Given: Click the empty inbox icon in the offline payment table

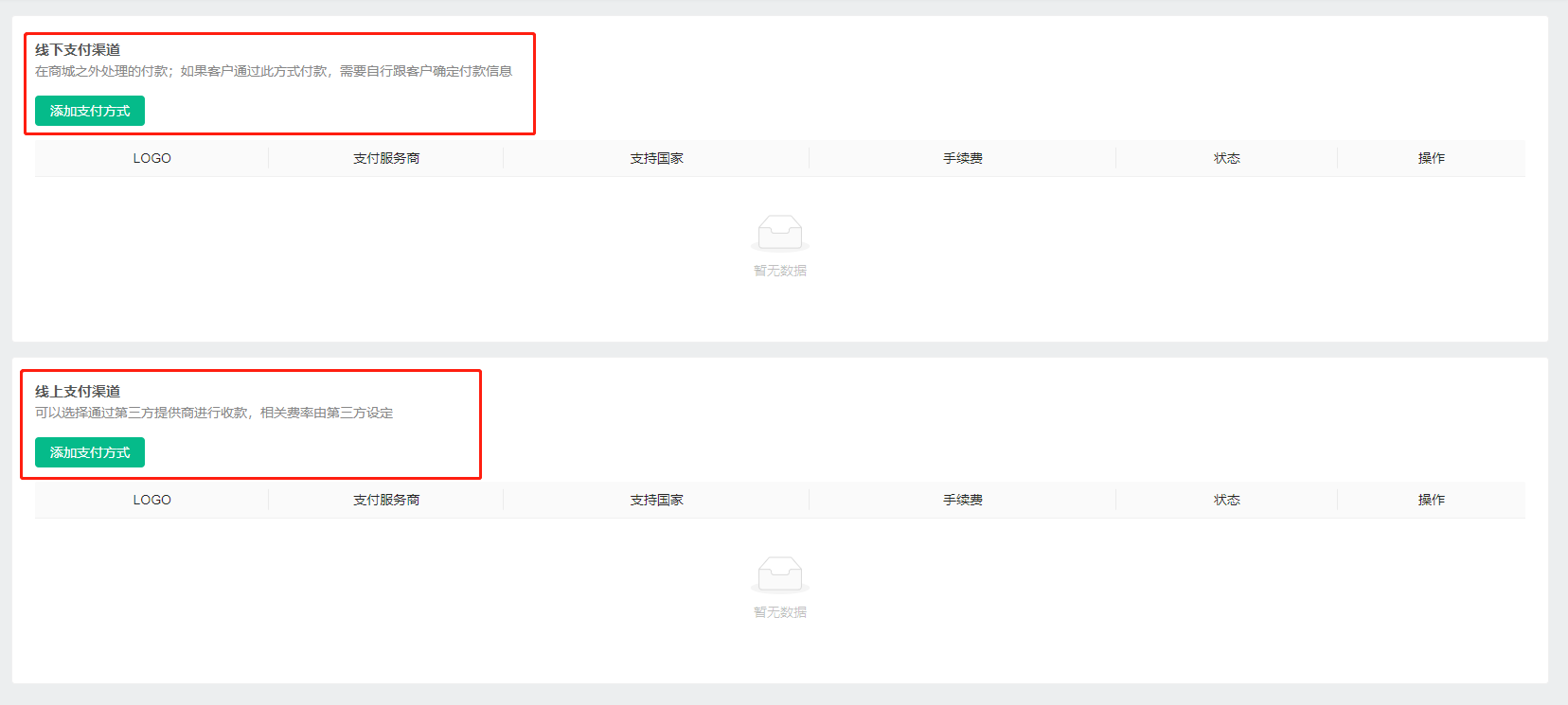Looking at the screenshot, I should (780, 233).
